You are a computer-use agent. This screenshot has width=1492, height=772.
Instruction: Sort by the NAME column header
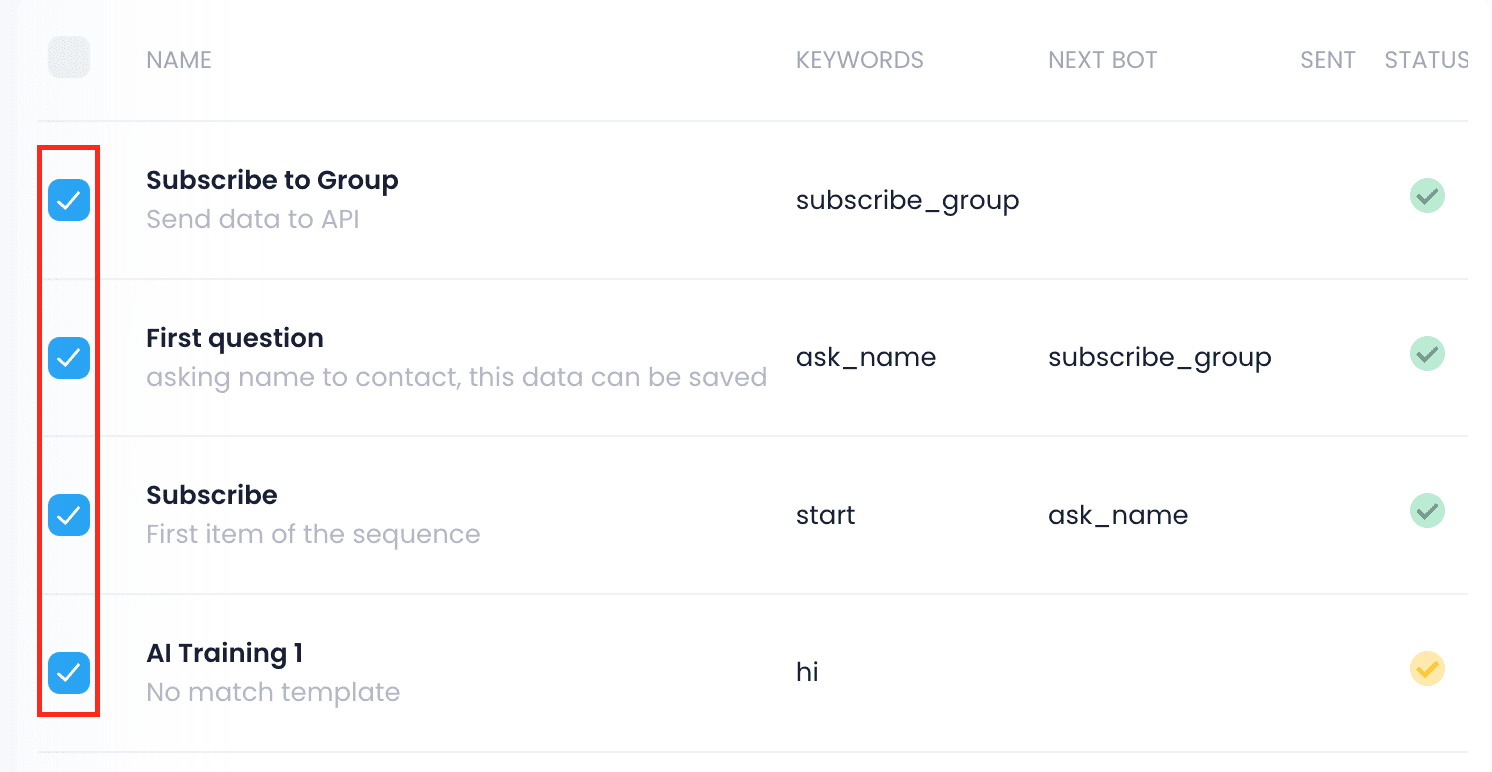179,60
